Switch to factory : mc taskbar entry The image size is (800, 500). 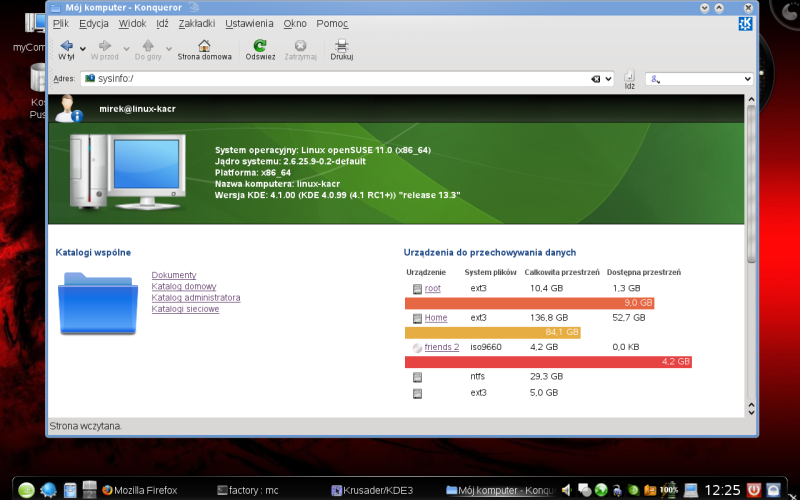click(248, 491)
